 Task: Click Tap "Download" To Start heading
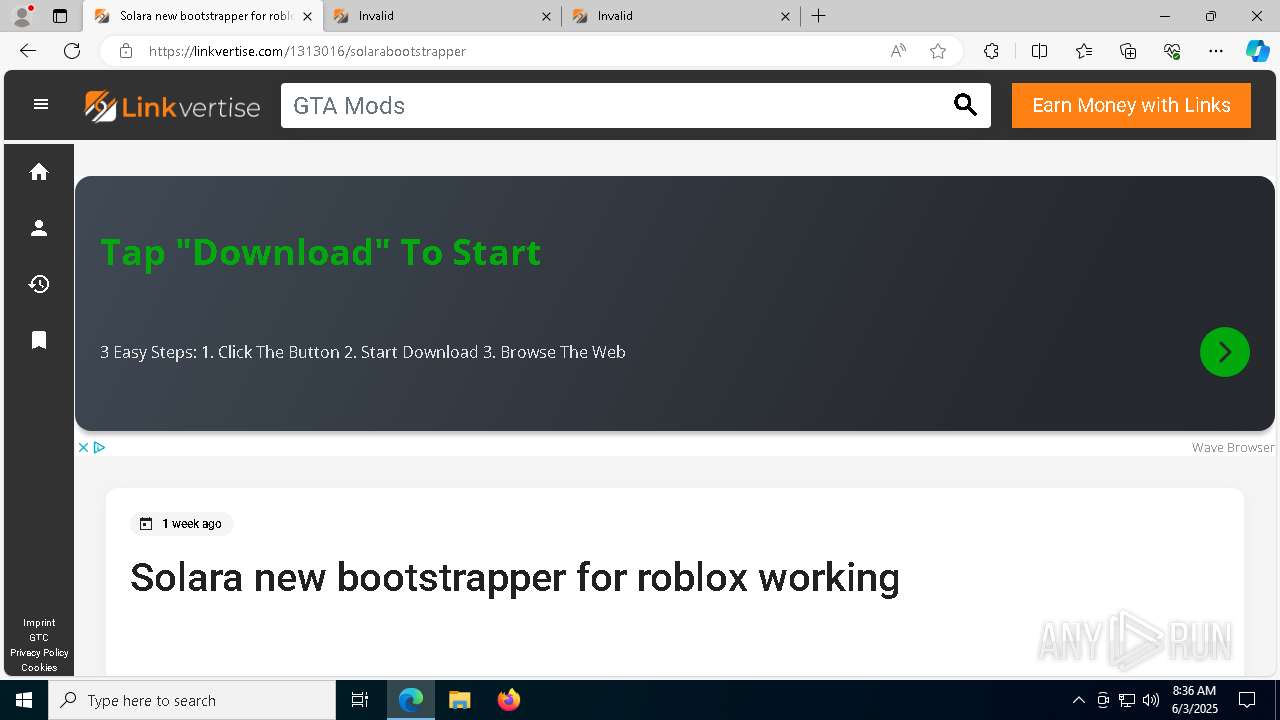click(320, 252)
